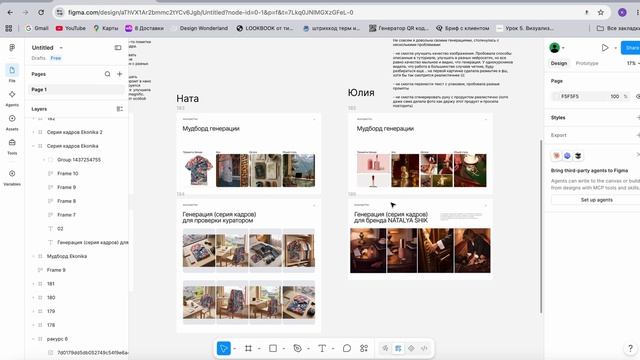The height and width of the screenshot is (360, 640).
Task: Reload the page in browser
Action: 41,12
